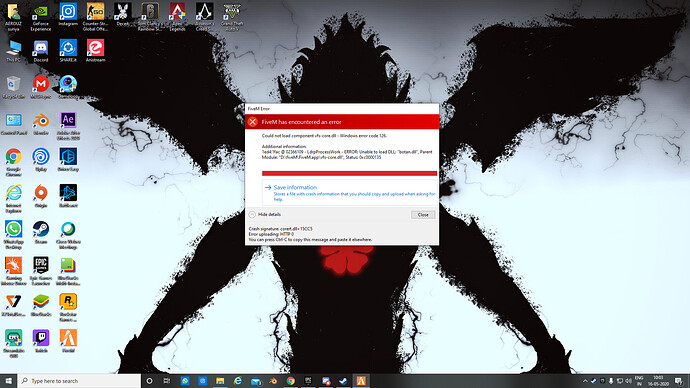
Task: Open the Instagram desktop icon
Action: [68, 15]
